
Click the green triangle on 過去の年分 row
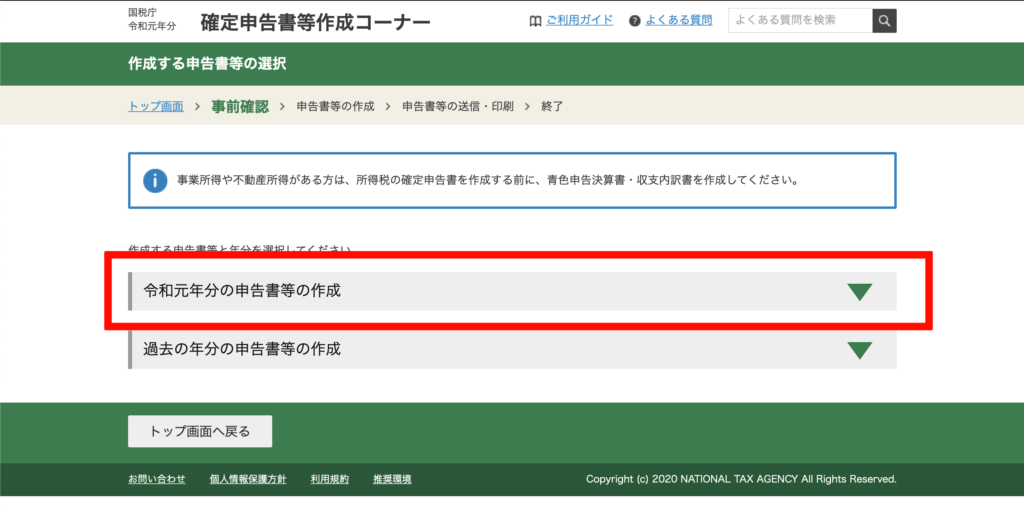pos(859,350)
